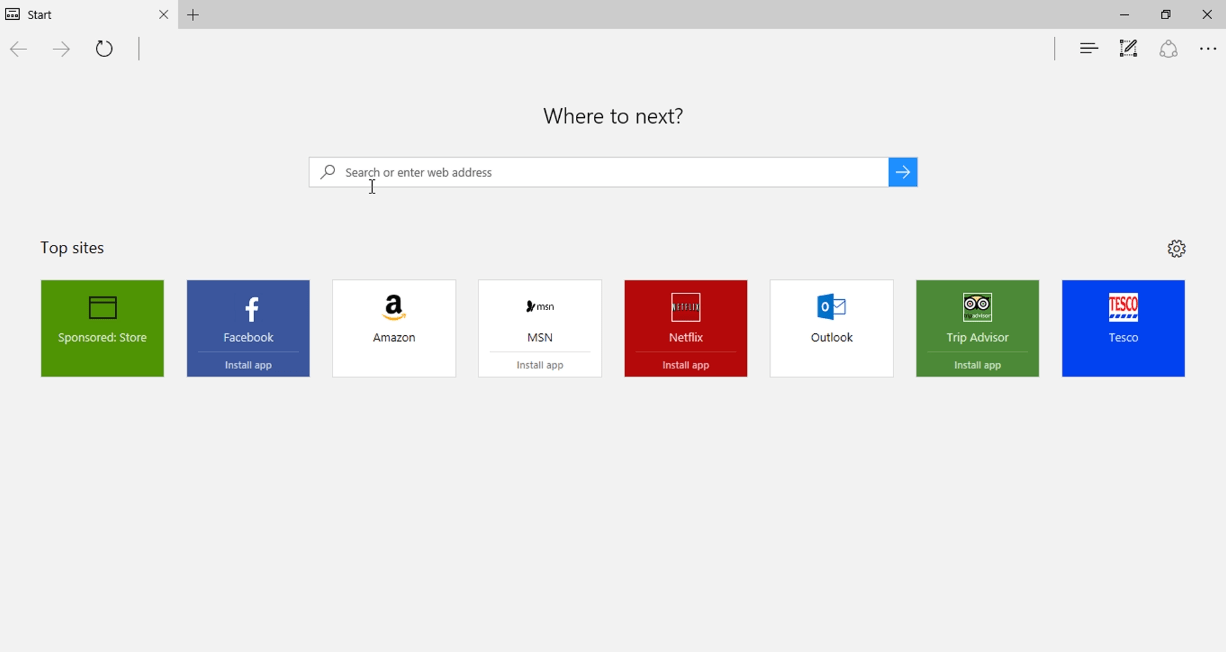
Task: Click the address bar area in toolbar
Action: click(596, 49)
